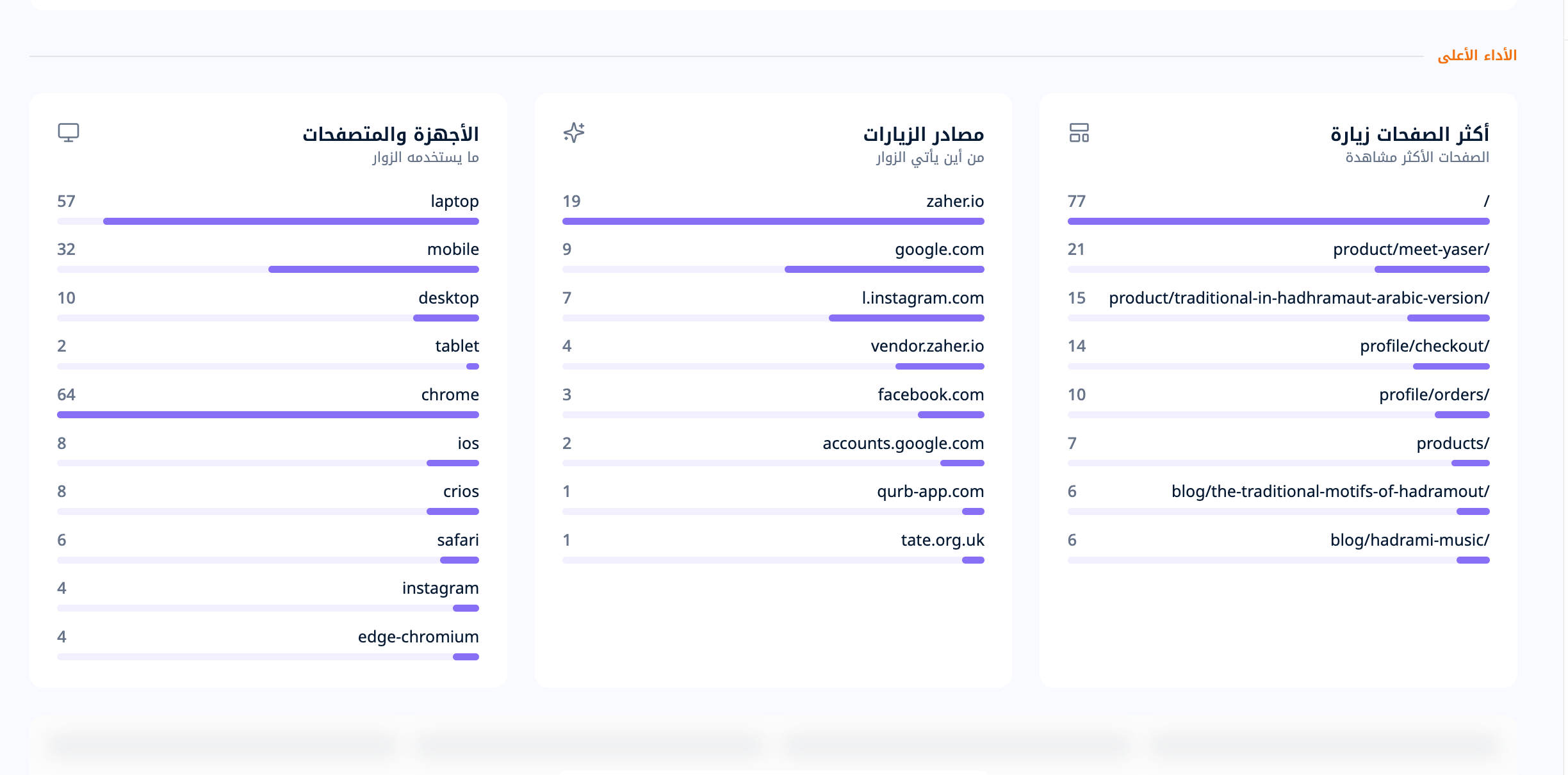
Task: Click the vendor.zaher.io source entry
Action: click(927, 346)
